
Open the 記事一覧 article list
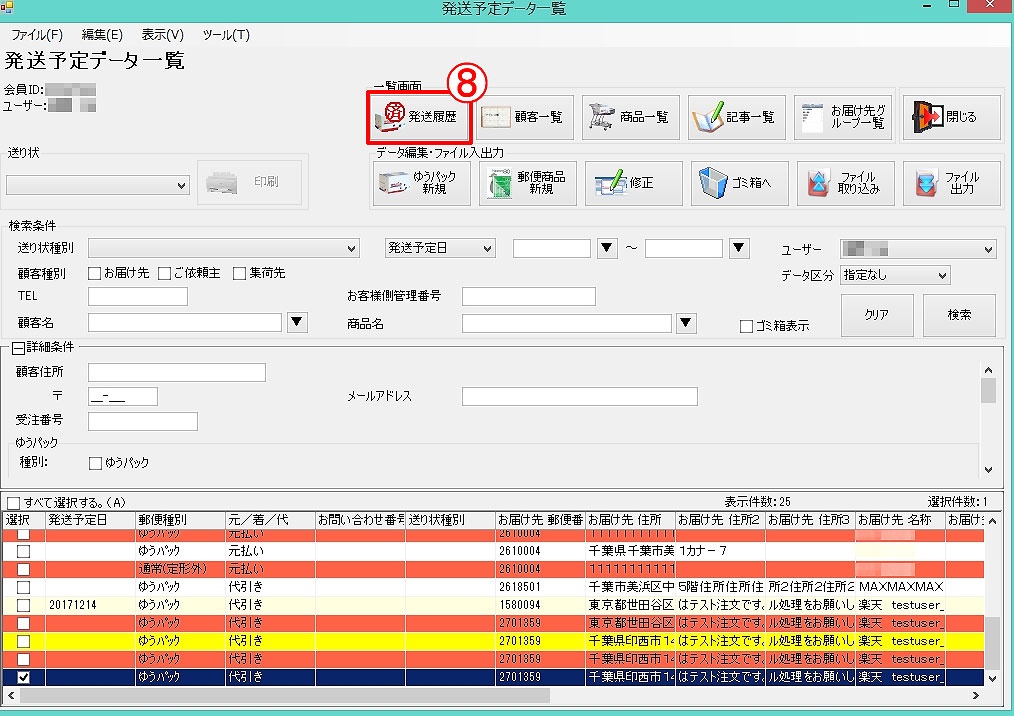736,117
